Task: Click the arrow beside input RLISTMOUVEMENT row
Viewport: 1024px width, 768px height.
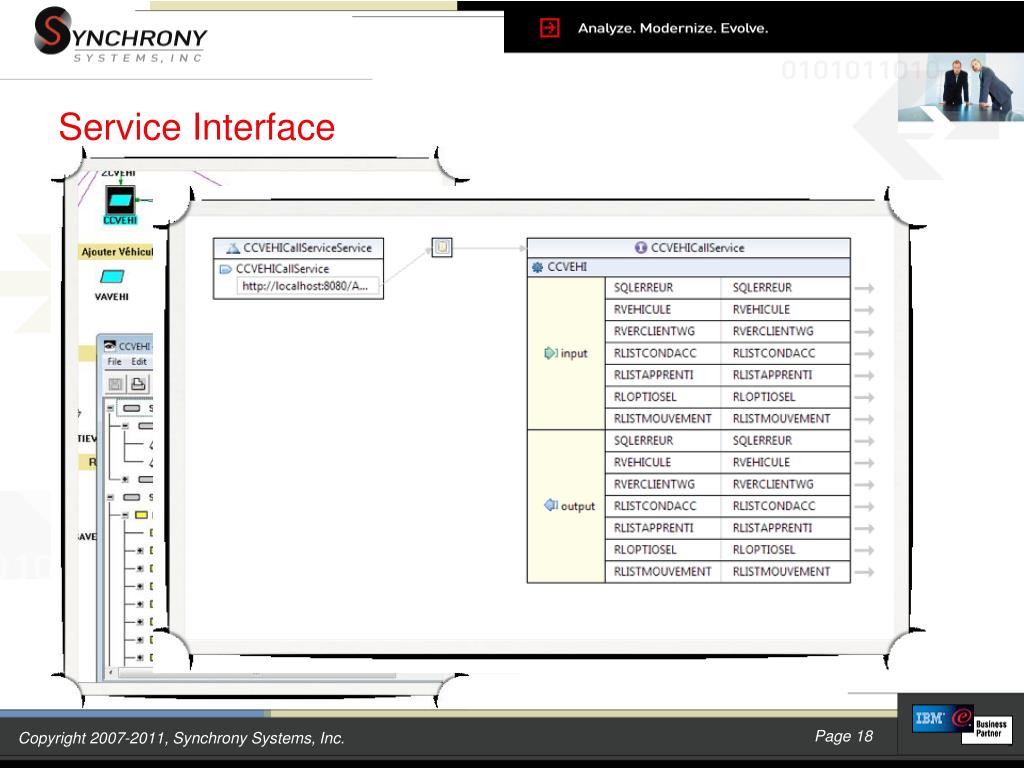Action: [864, 419]
